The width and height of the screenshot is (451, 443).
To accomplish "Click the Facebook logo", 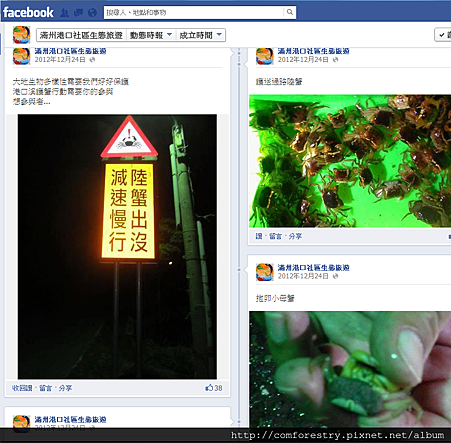I will pos(28,13).
